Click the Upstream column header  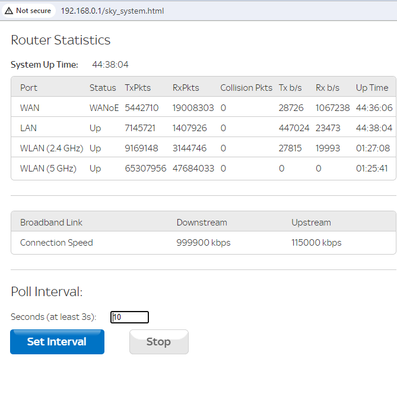[x=311, y=222]
